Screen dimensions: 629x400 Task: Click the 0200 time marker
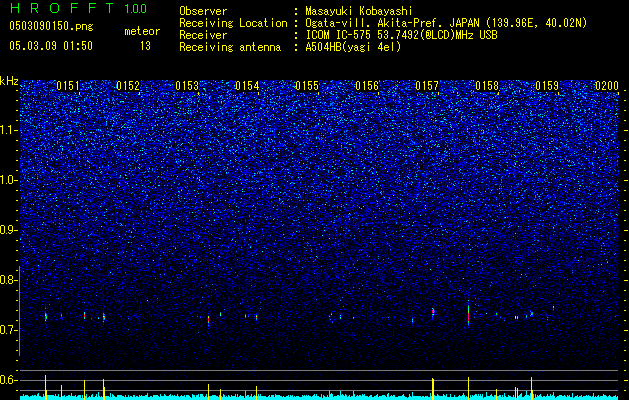[607, 86]
